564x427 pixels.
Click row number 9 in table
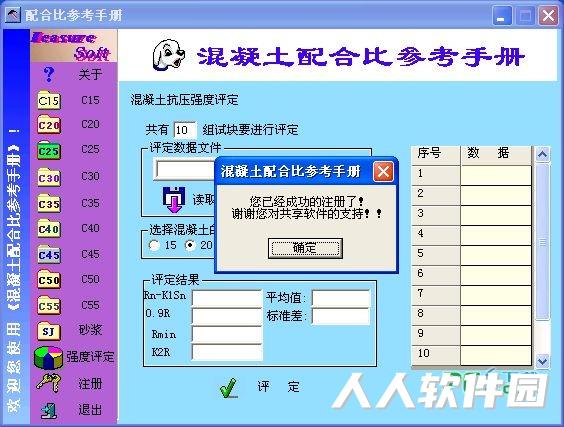pos(436,335)
